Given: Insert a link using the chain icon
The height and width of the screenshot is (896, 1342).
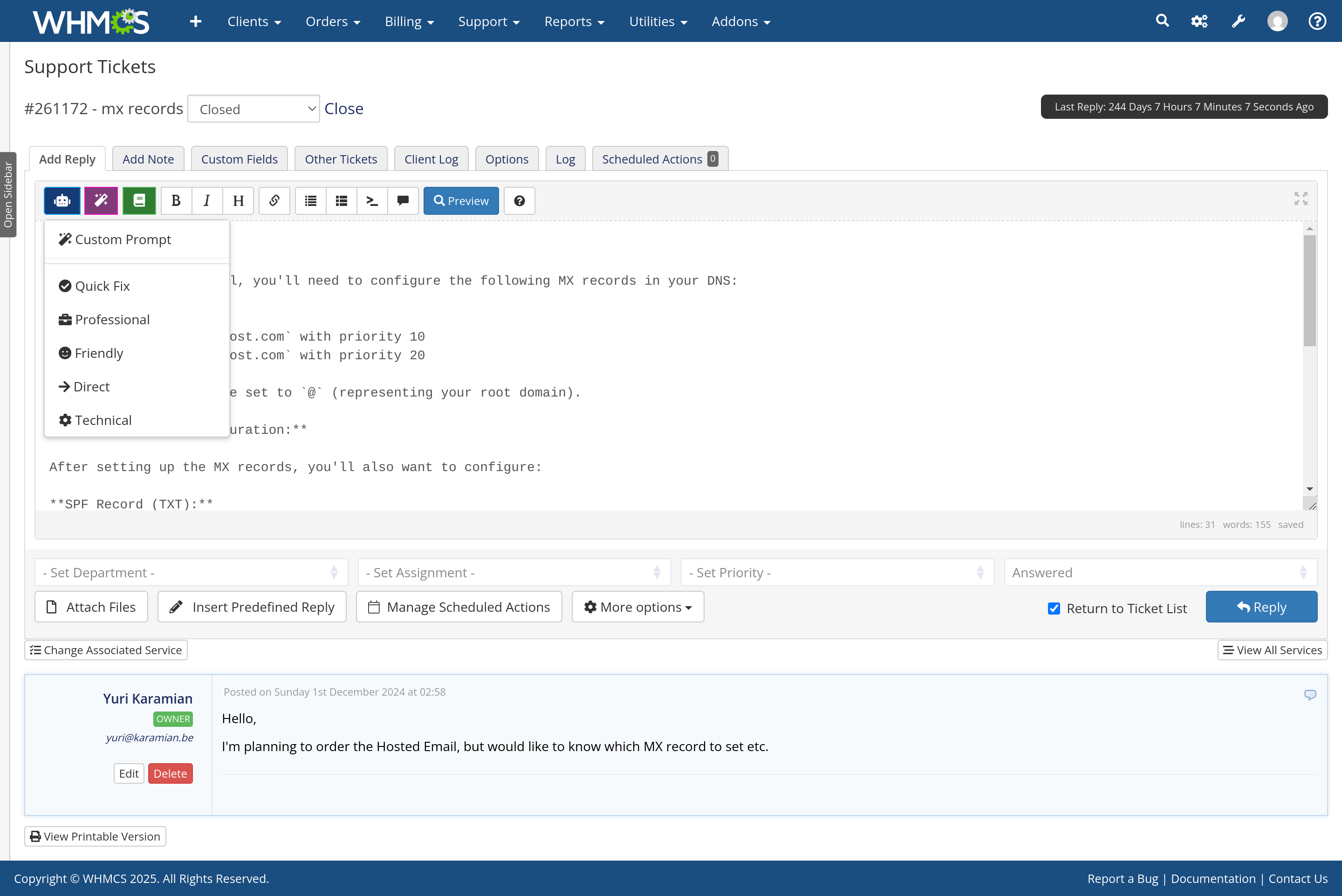Looking at the screenshot, I should [x=274, y=200].
